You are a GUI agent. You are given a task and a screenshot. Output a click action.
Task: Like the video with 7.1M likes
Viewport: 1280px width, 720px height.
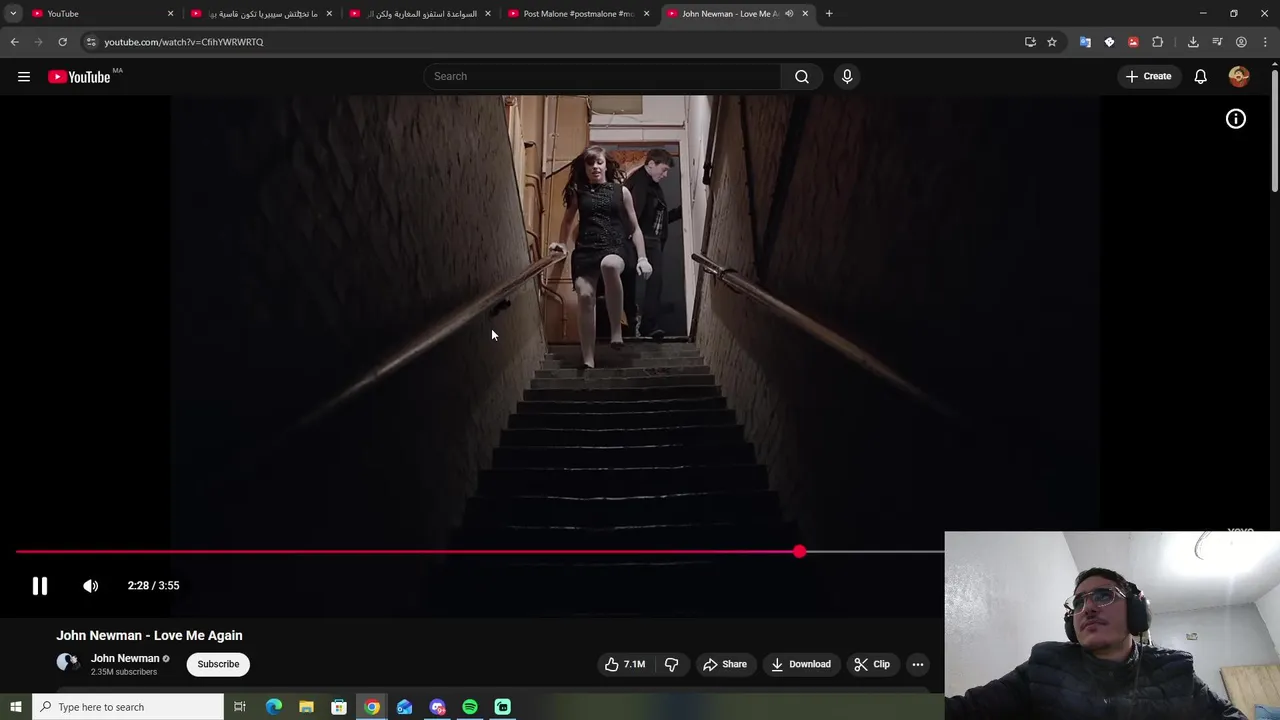tap(625, 664)
